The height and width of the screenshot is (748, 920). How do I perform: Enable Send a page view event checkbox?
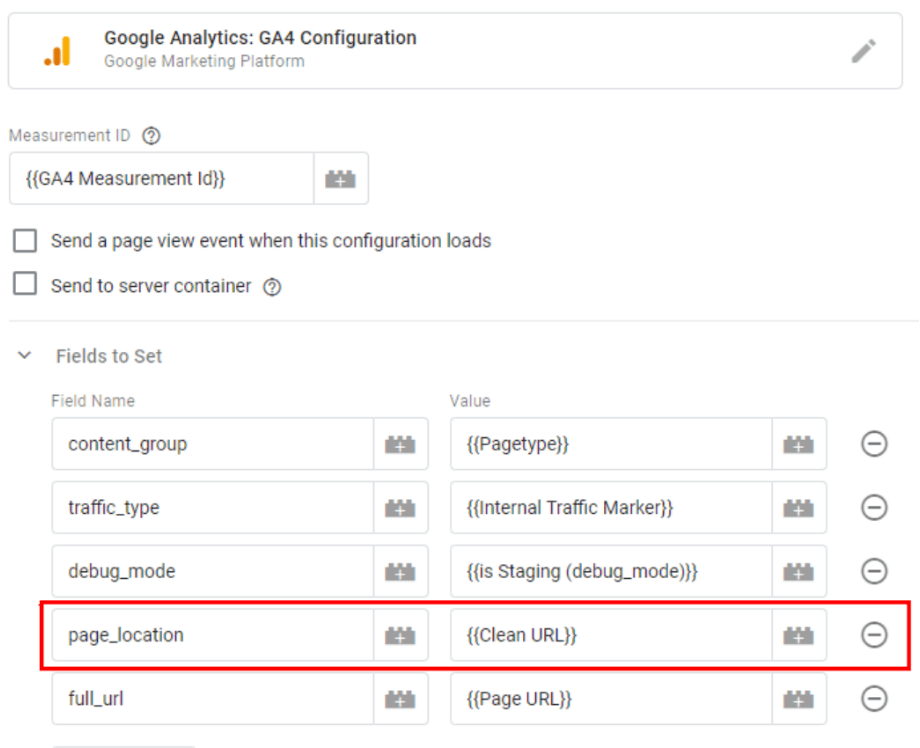click(25, 241)
